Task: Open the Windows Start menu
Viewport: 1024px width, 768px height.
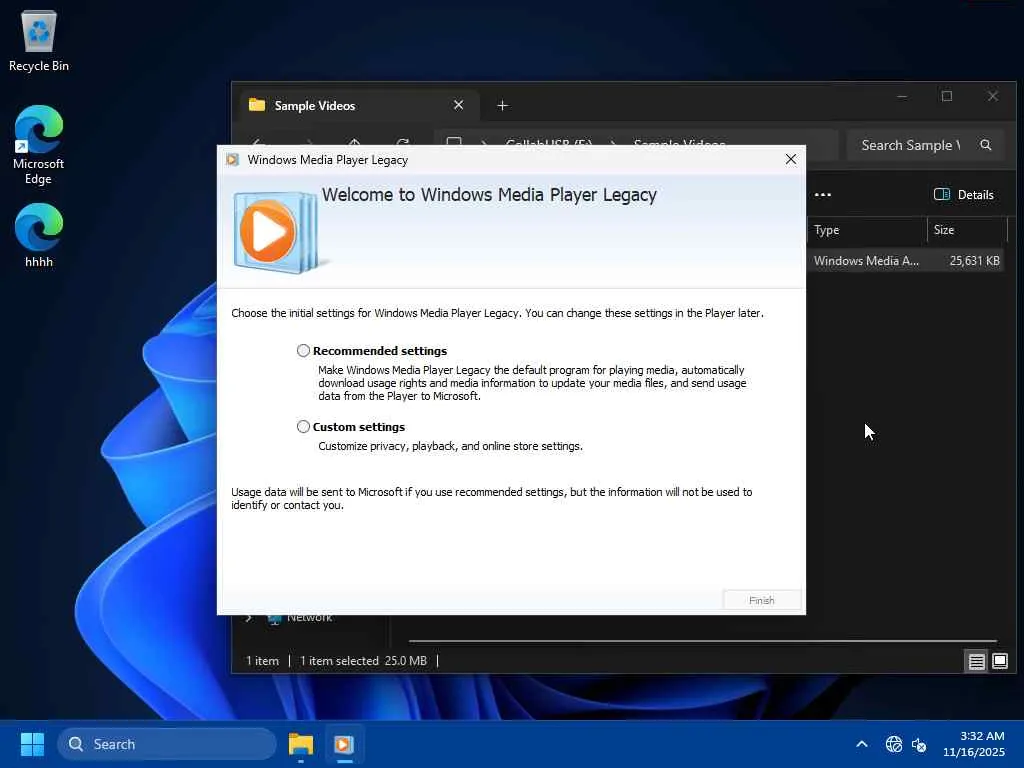Action: click(x=32, y=744)
